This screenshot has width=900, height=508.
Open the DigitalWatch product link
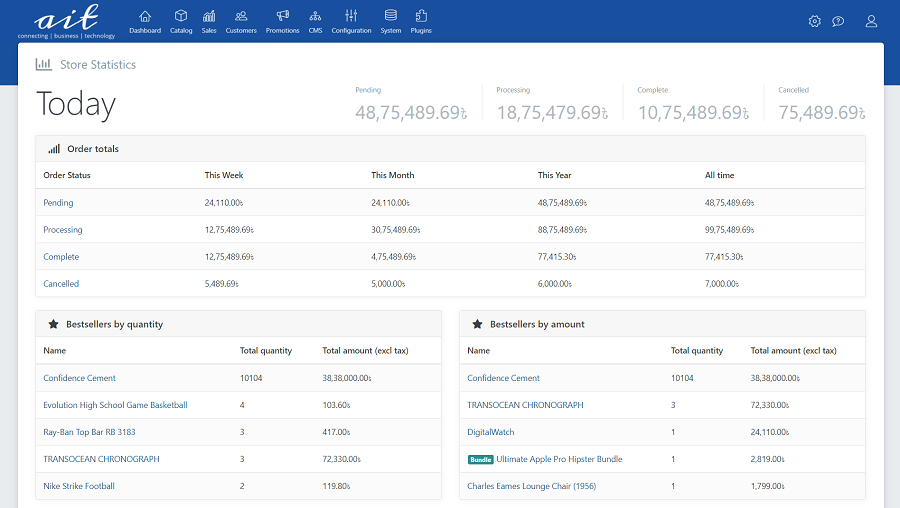491,432
